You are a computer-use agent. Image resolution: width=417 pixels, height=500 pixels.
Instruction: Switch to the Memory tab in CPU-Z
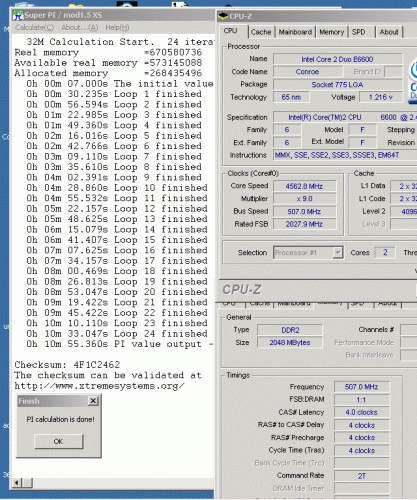331,32
